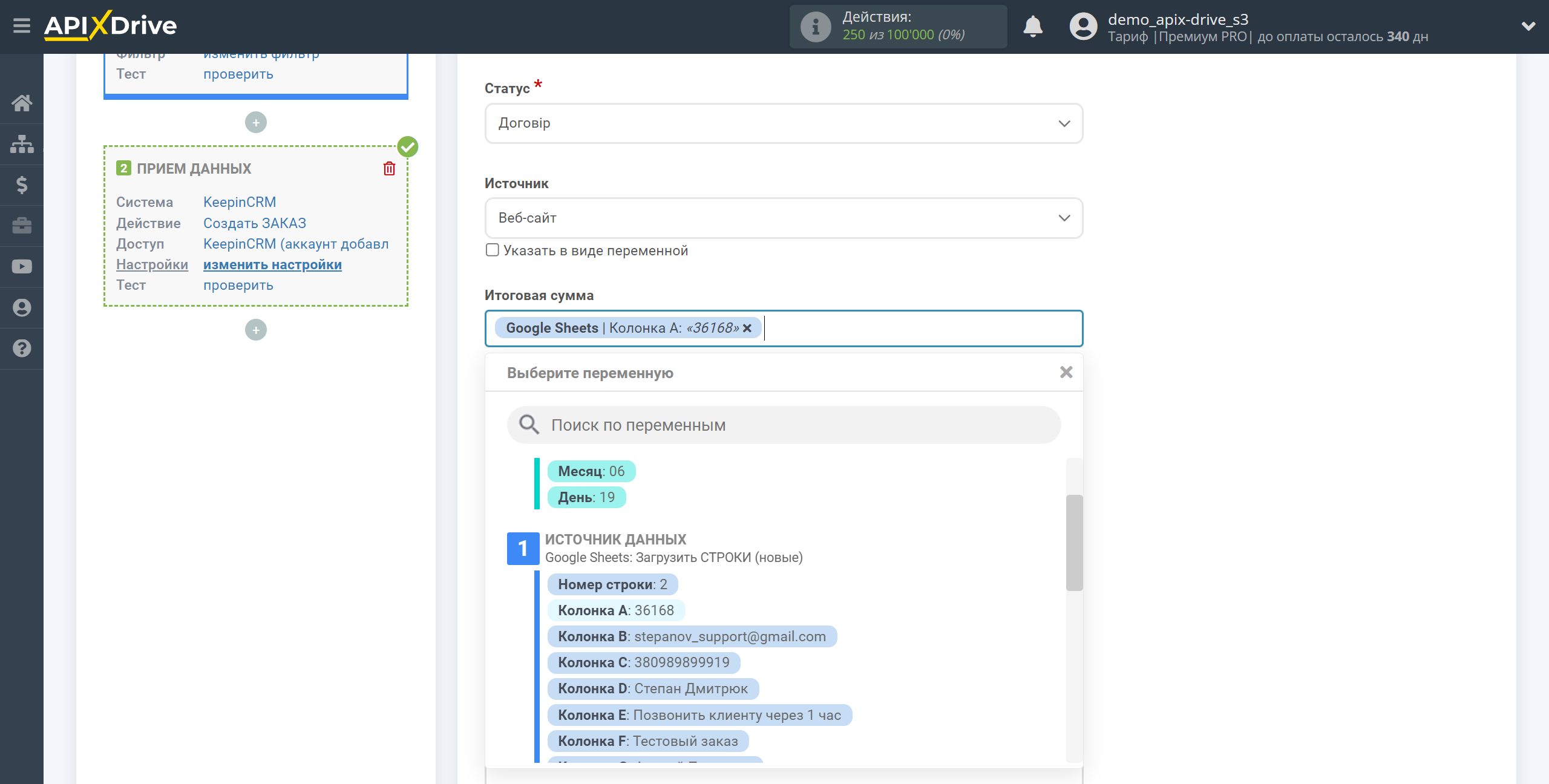Select variable Колонка F: Тестовый заказ
The height and width of the screenshot is (784, 1549).
[648, 741]
